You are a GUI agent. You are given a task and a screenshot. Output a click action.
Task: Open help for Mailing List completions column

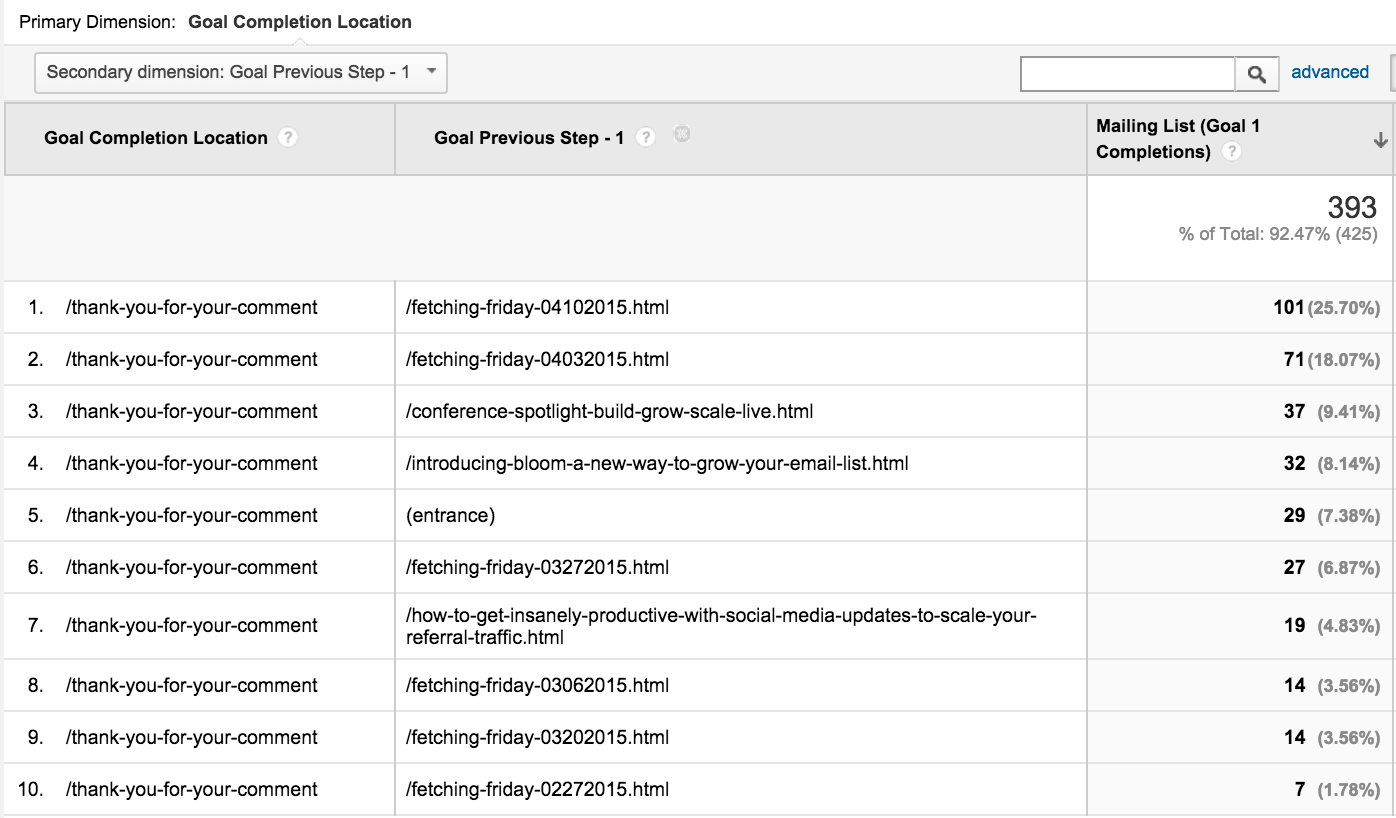tap(1232, 152)
